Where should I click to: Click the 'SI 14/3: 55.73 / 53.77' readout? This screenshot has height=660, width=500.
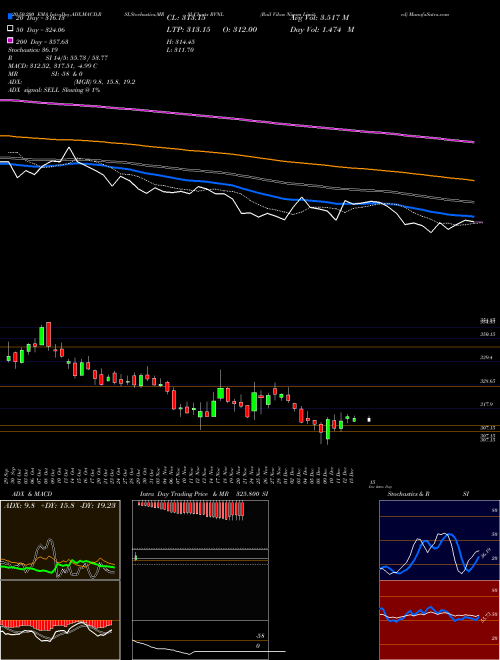point(77,58)
